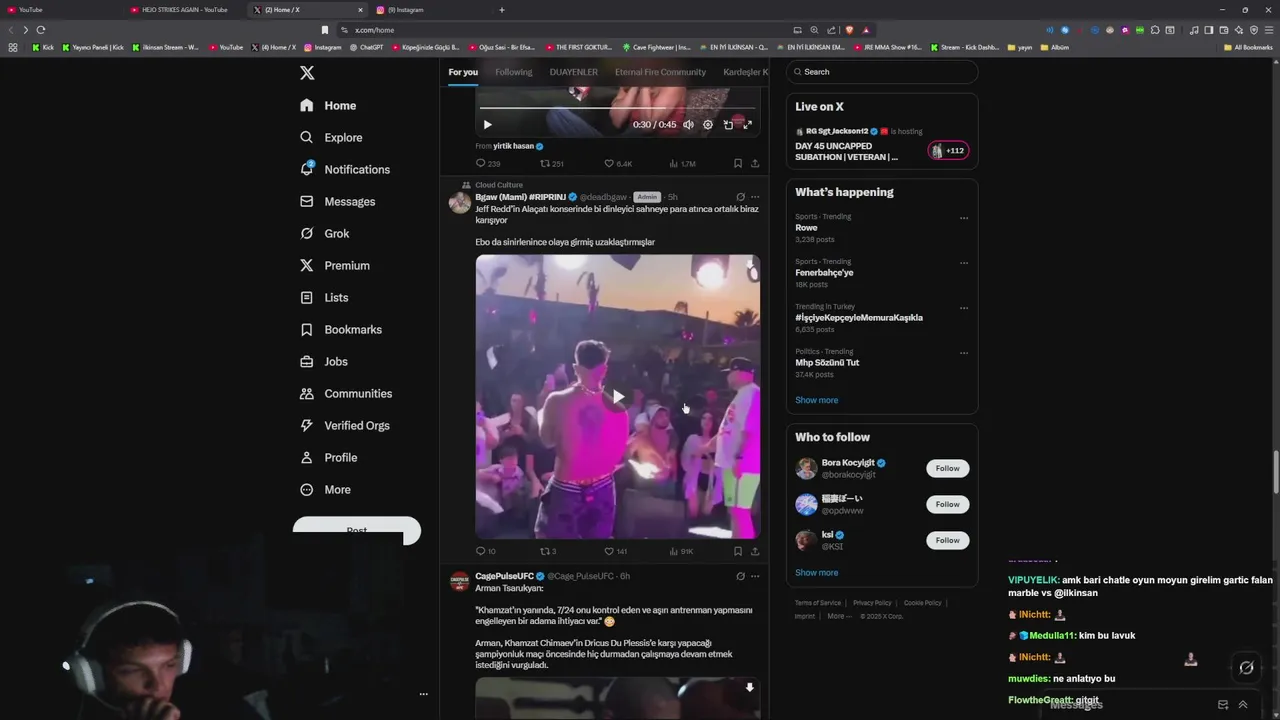This screenshot has height=720, width=1280.
Task: Follow KSI
Action: tap(947, 540)
